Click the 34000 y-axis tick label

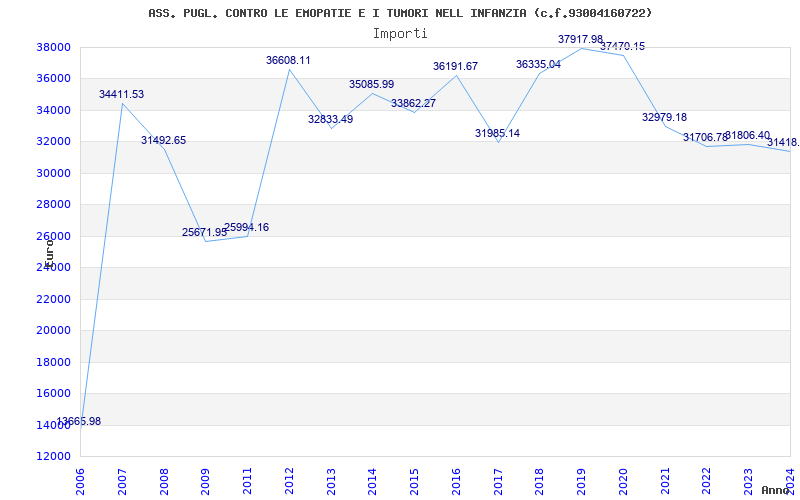pos(53,110)
